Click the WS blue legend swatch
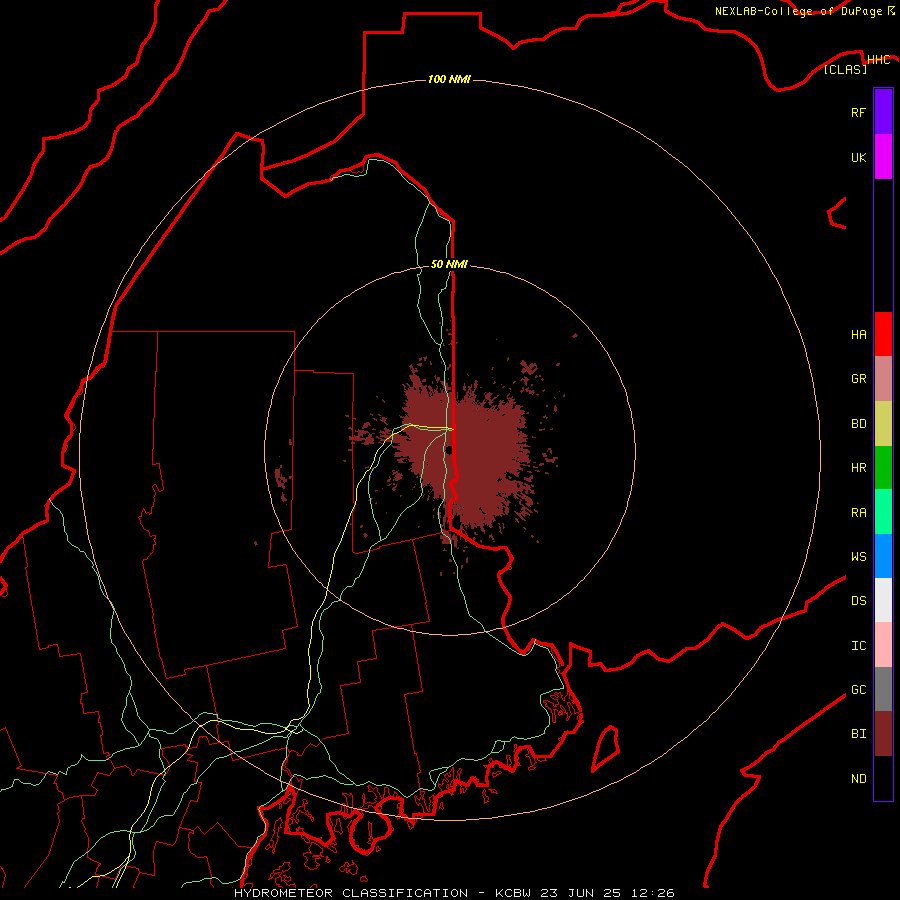Viewport: 900px width, 900px height. [x=883, y=556]
